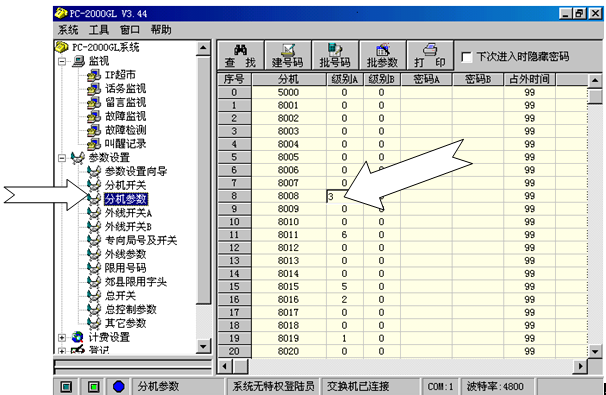The height and width of the screenshot is (395, 606).
Task: Collapse the 监视 tree node
Action: [x=62, y=61]
